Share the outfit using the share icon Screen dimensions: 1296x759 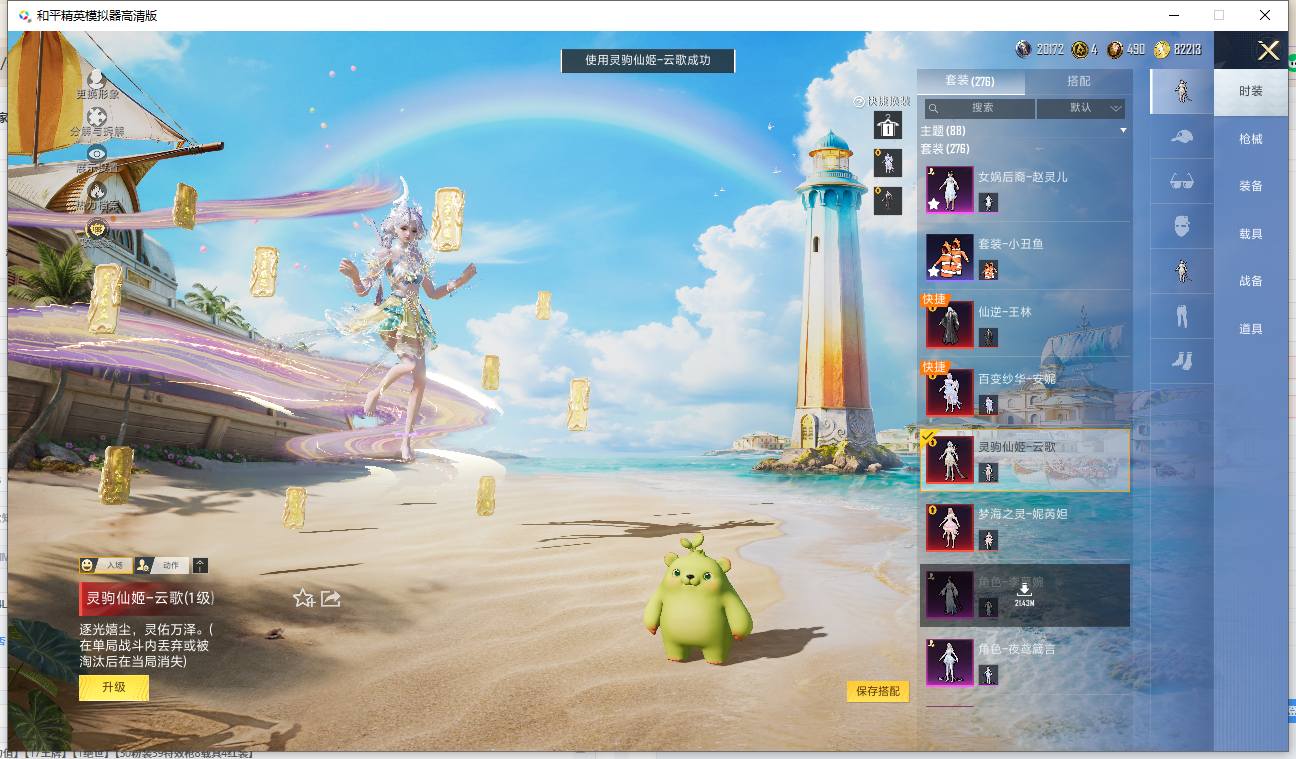[x=331, y=598]
